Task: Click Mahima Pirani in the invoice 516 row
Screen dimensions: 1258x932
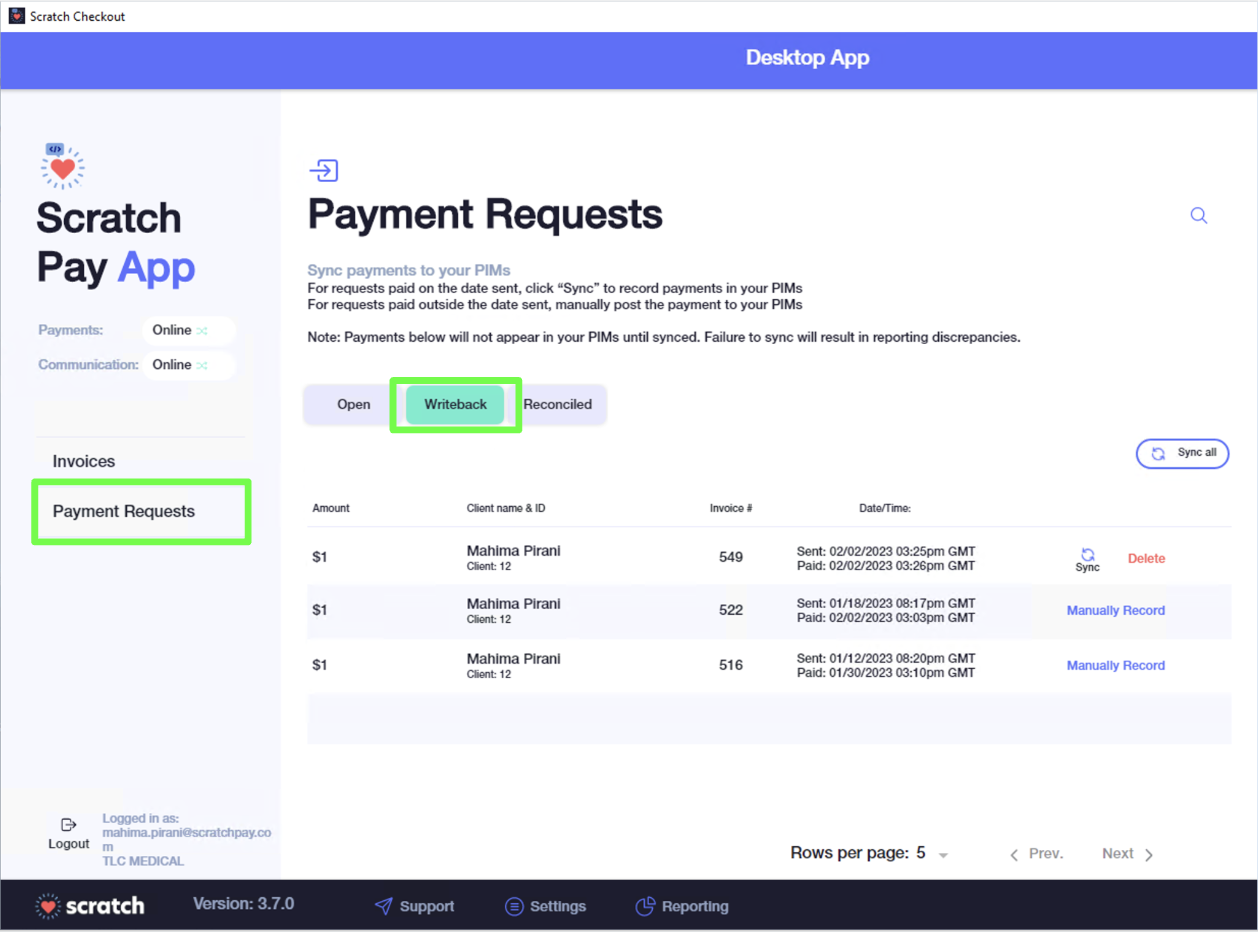Action: click(x=514, y=658)
